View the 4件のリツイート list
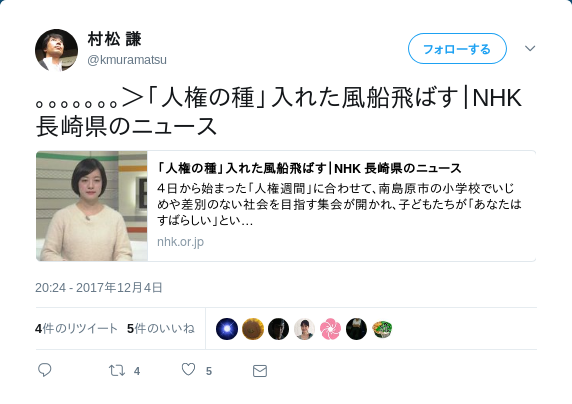Image resolution: width=572 pixels, height=404 pixels. pyautogui.click(x=76, y=328)
